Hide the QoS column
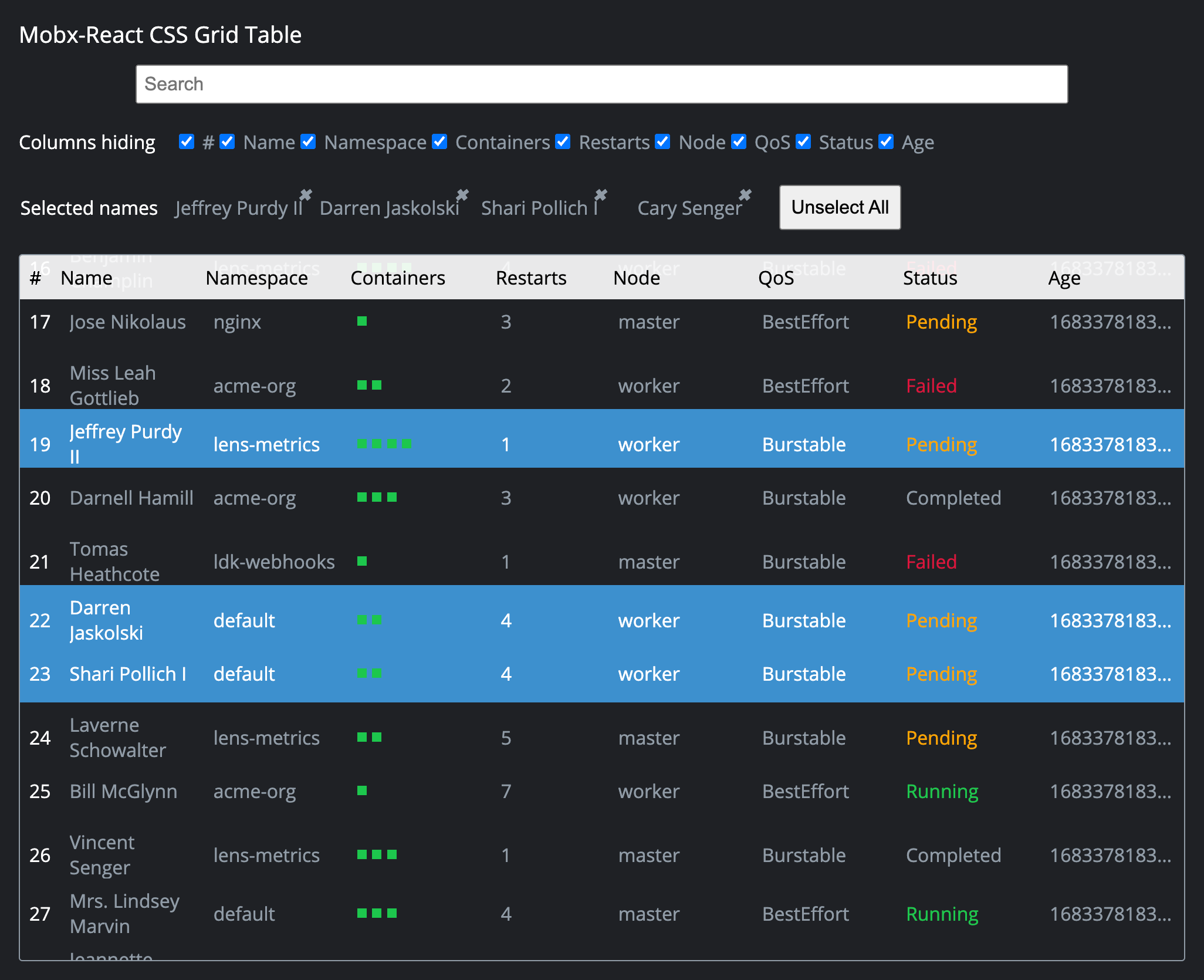The width and height of the screenshot is (1204, 980). click(739, 141)
